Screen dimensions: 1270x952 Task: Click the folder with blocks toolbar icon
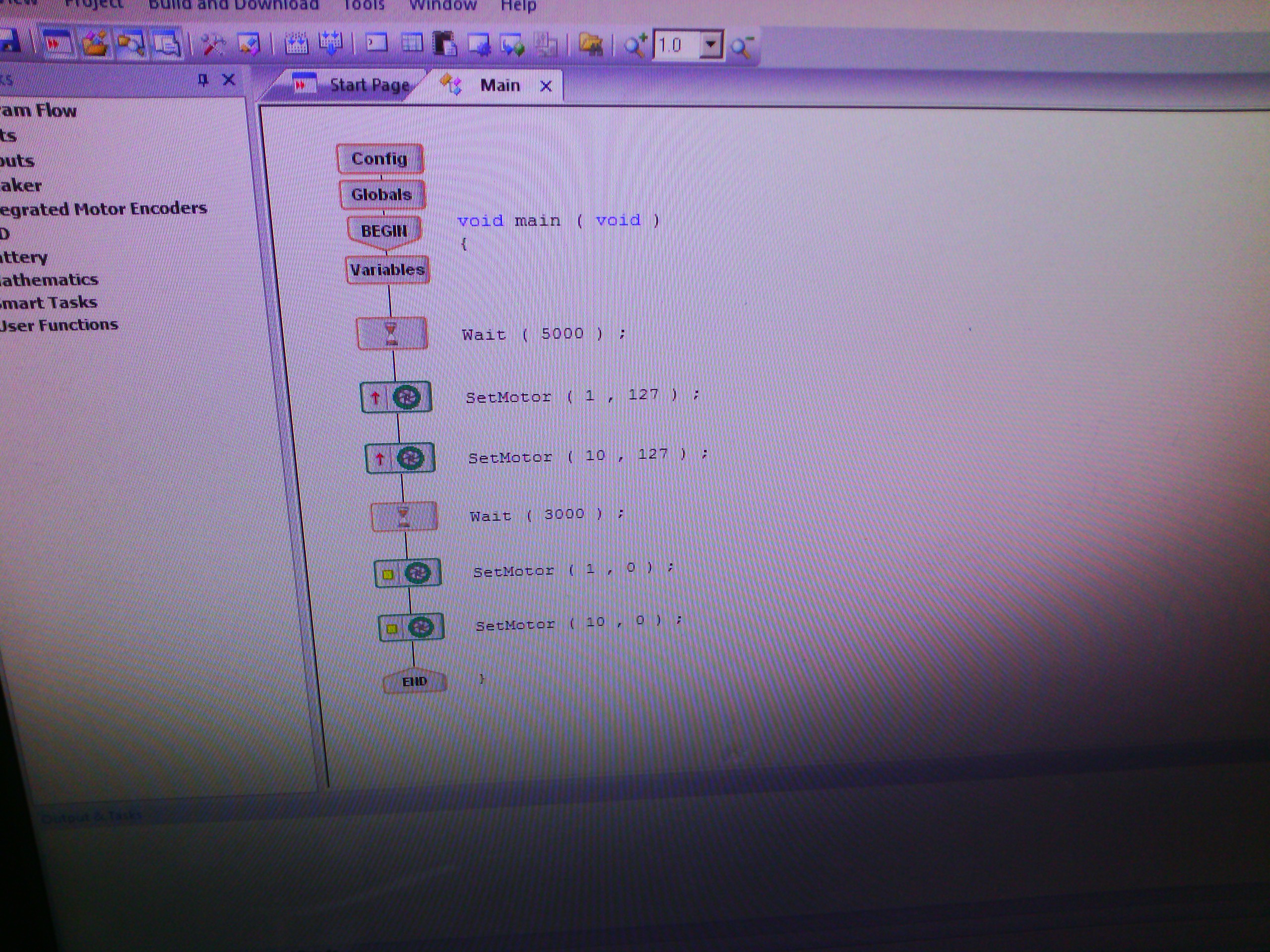point(95,44)
